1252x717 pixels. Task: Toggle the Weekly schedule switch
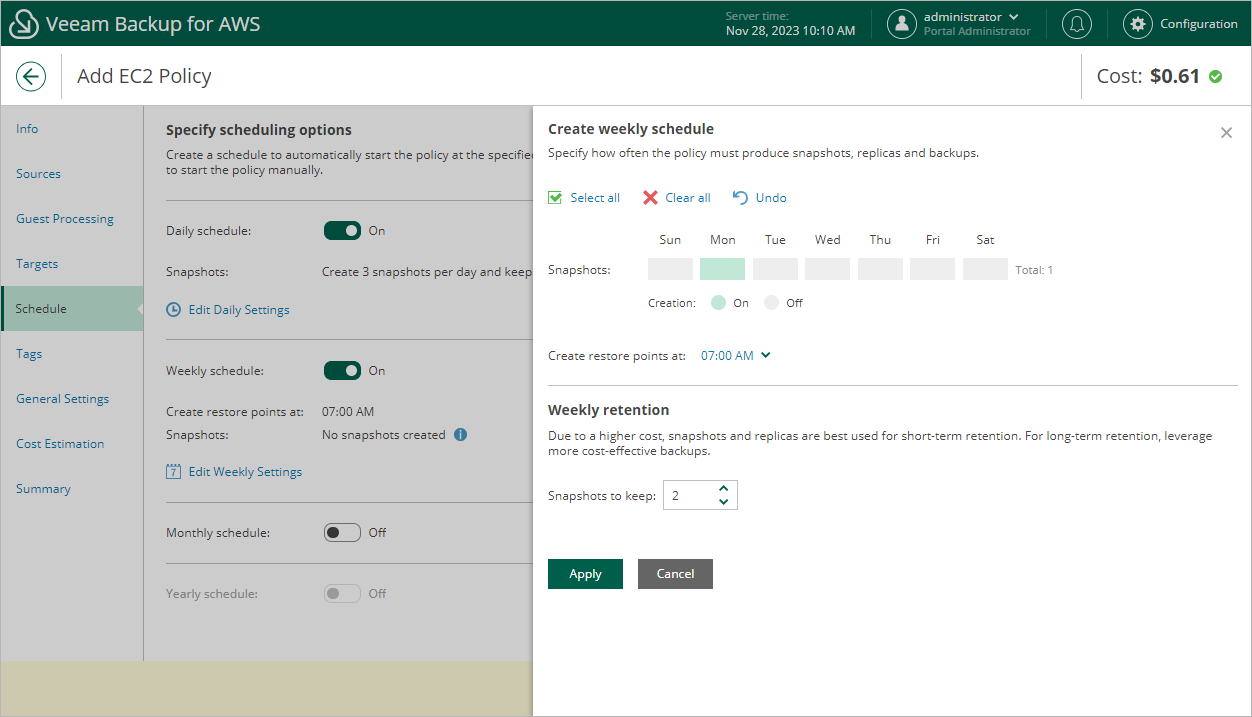tap(342, 370)
